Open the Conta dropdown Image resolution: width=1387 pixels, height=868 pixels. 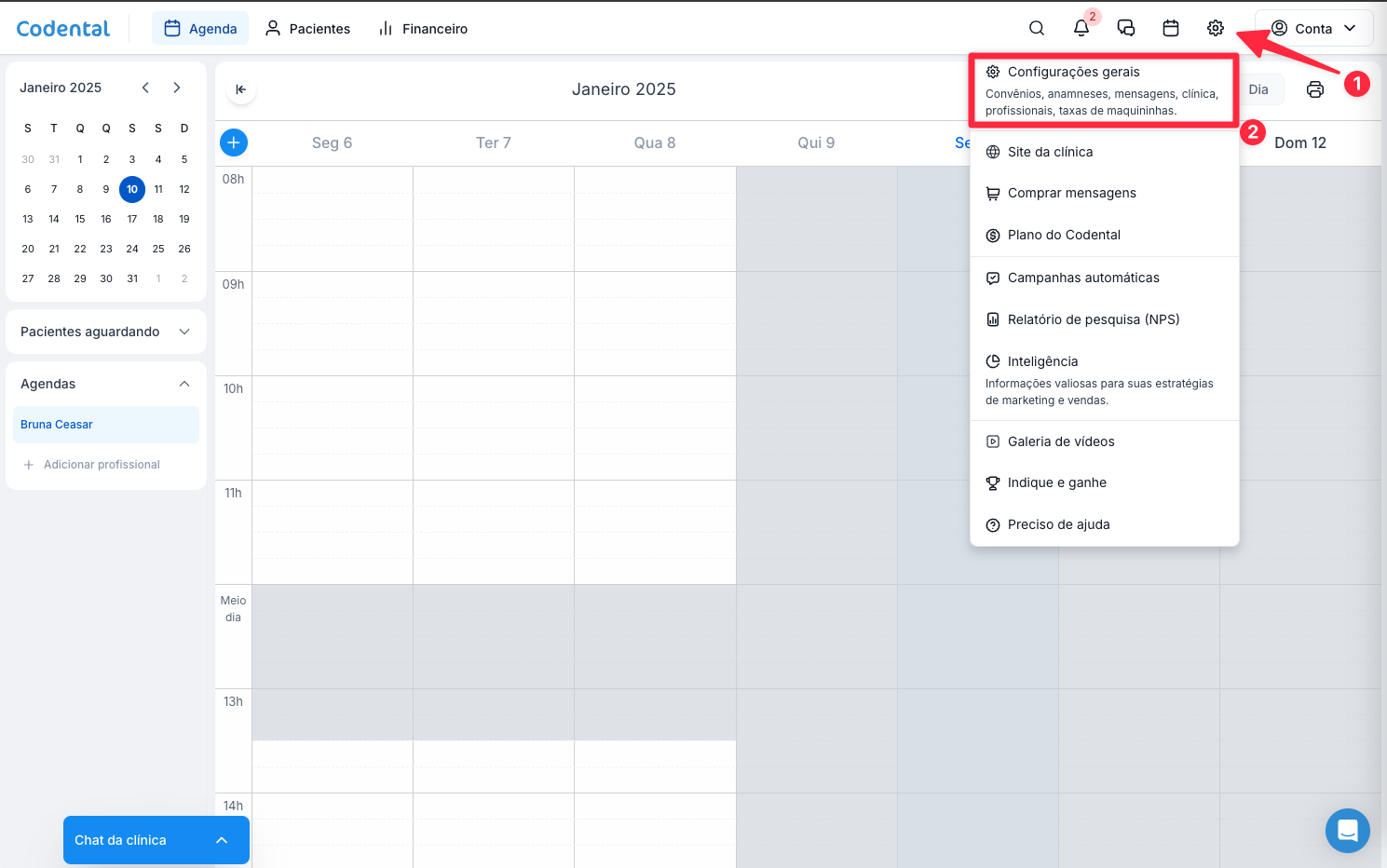click(x=1313, y=28)
